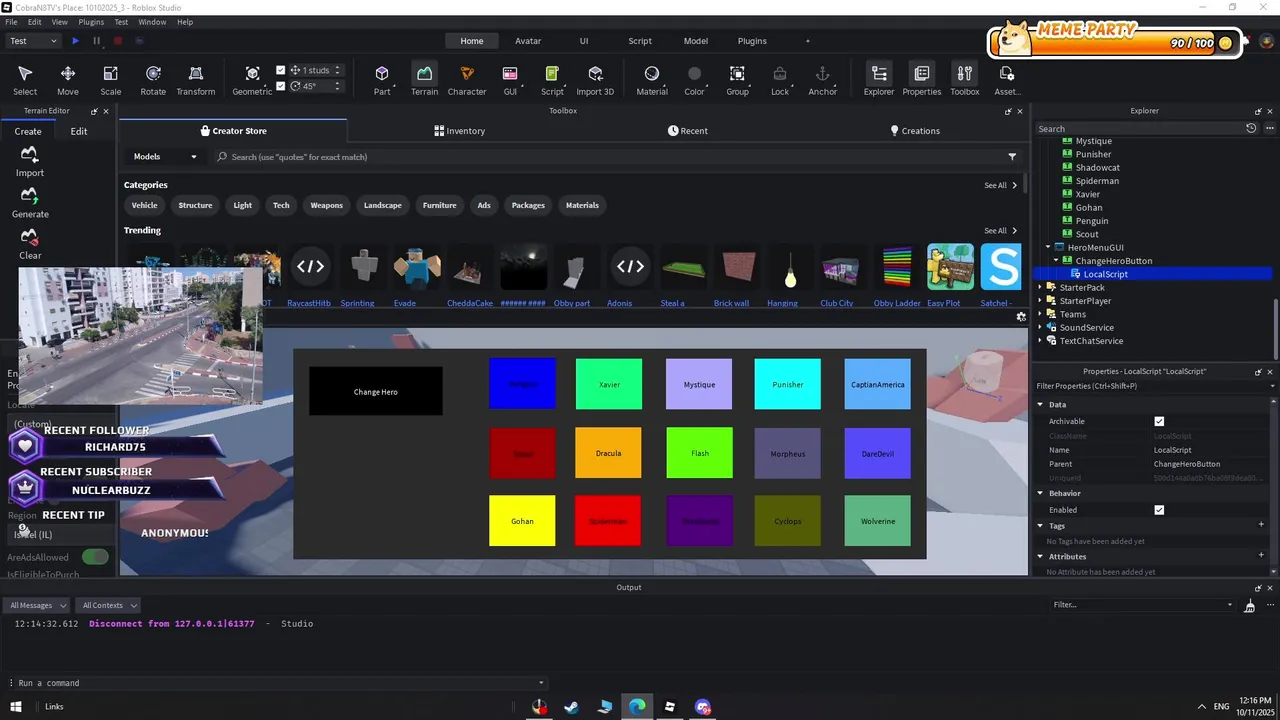Click the cyan Punisher hero tile
This screenshot has height=720, width=1280.
pos(788,384)
